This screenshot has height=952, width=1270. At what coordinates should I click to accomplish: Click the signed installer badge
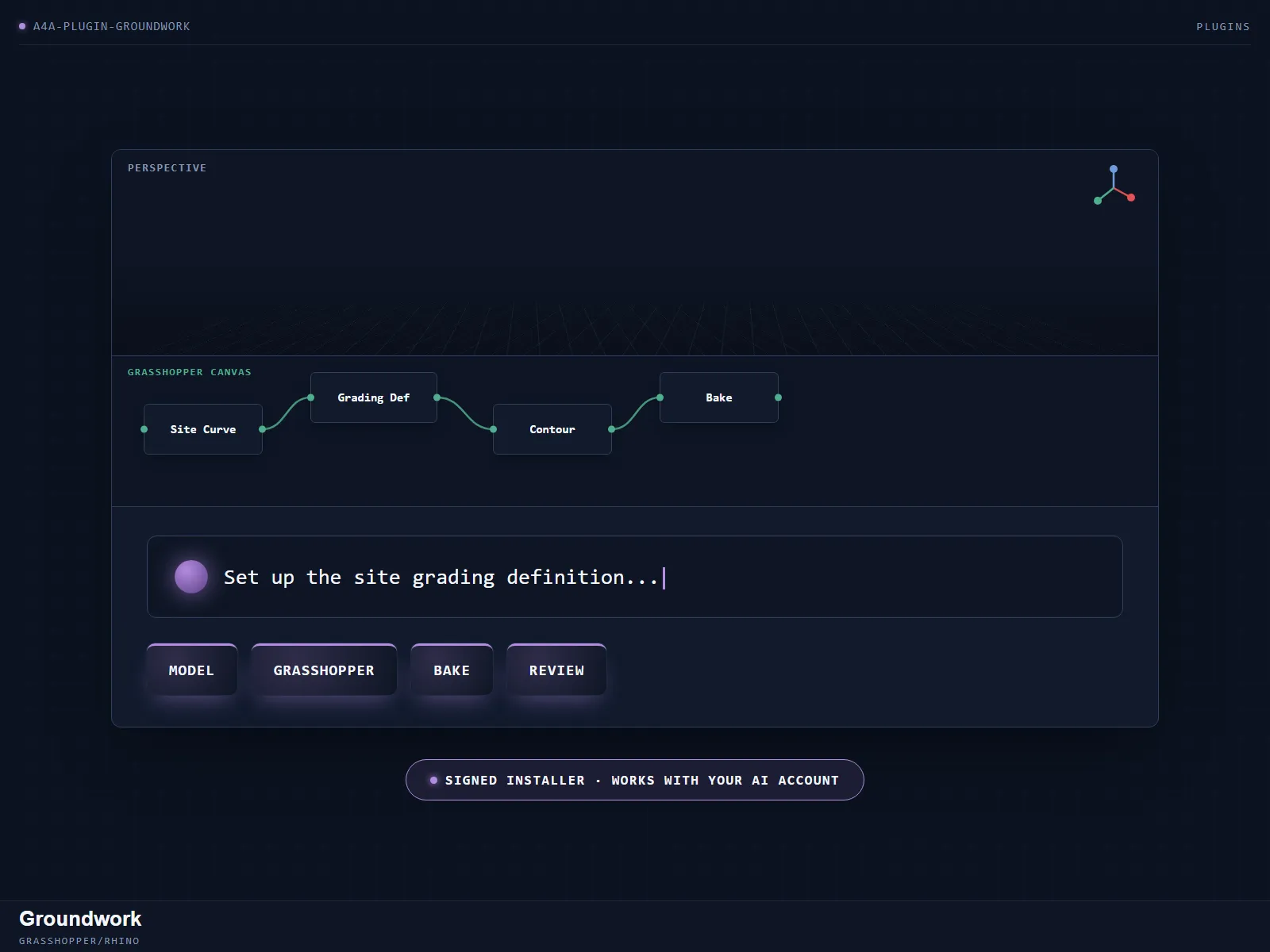(635, 780)
